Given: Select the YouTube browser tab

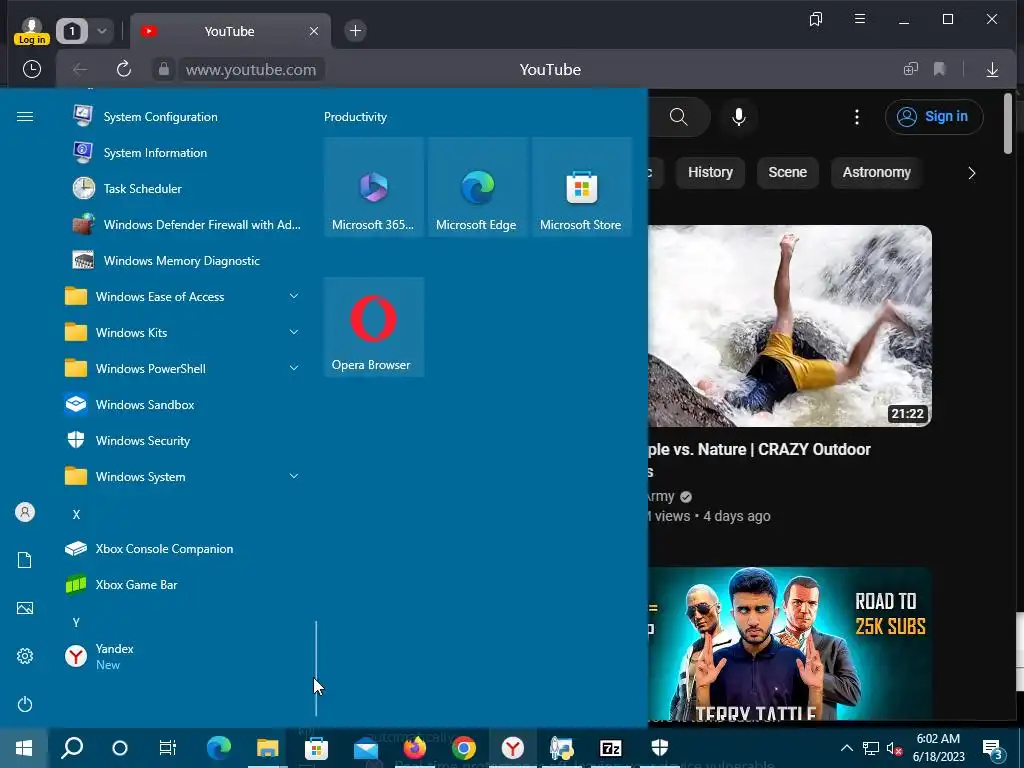Looking at the screenshot, I should coord(231,31).
